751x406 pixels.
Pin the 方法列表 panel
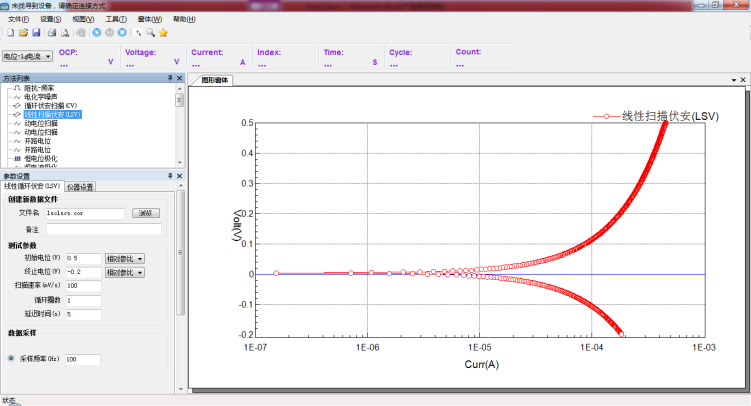point(170,78)
